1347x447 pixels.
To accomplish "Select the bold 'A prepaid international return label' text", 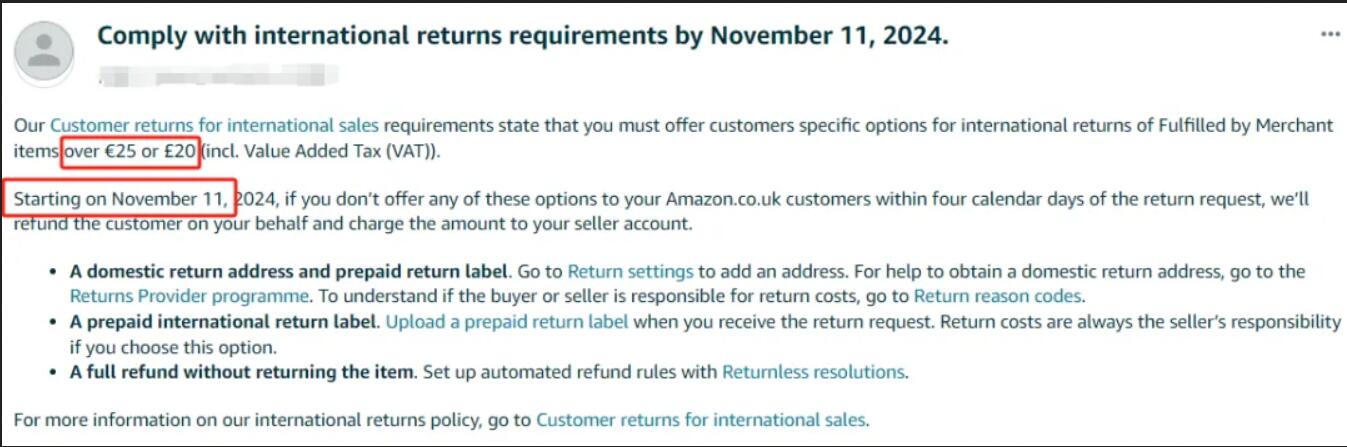I will (224, 322).
